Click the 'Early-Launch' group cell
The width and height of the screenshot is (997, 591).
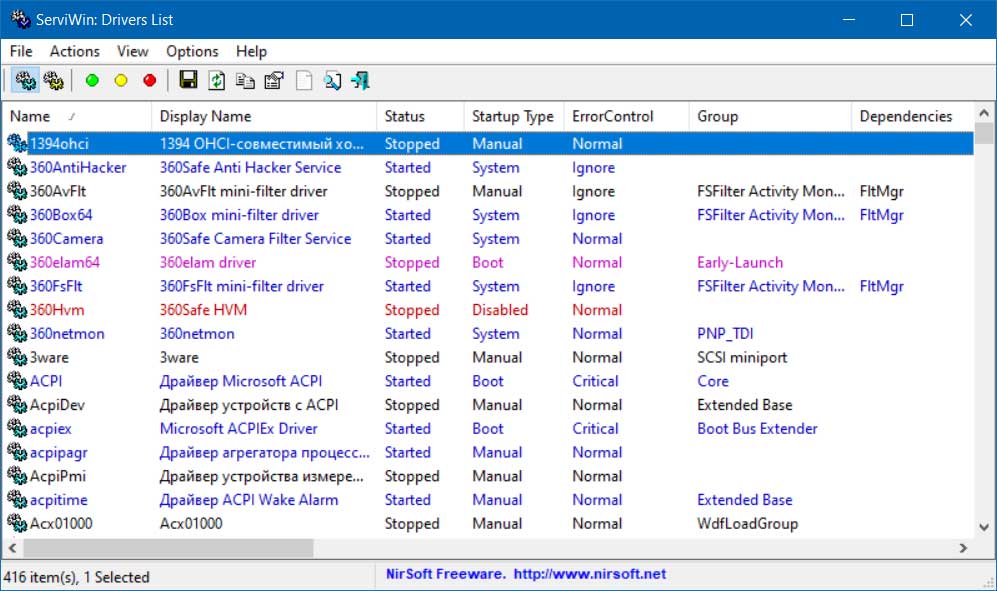739,262
